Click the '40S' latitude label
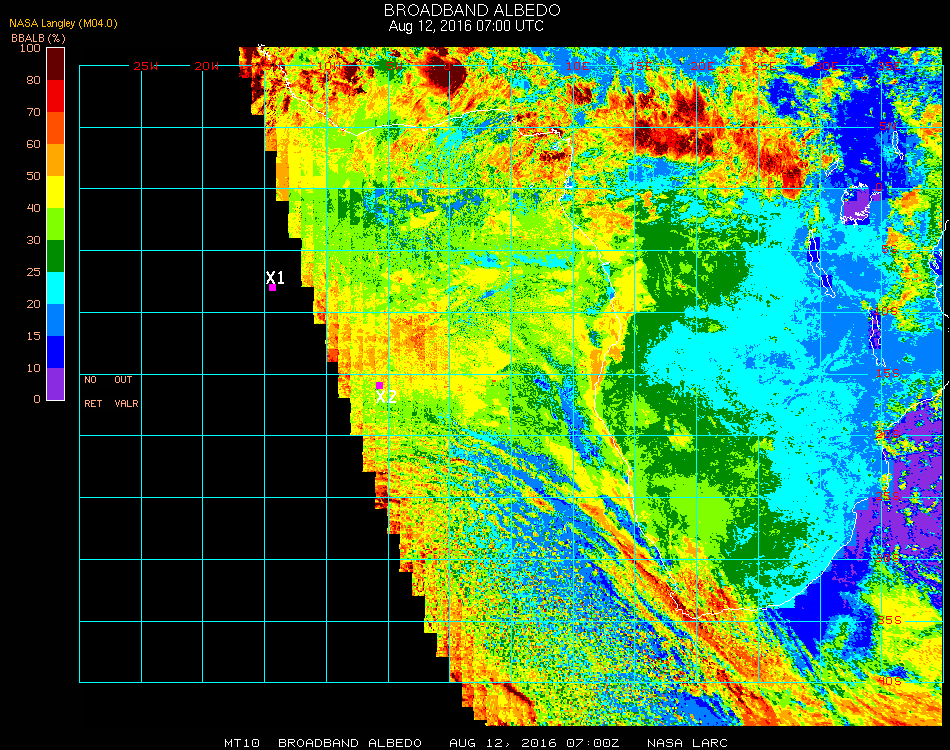The width and height of the screenshot is (950, 750). (x=889, y=682)
